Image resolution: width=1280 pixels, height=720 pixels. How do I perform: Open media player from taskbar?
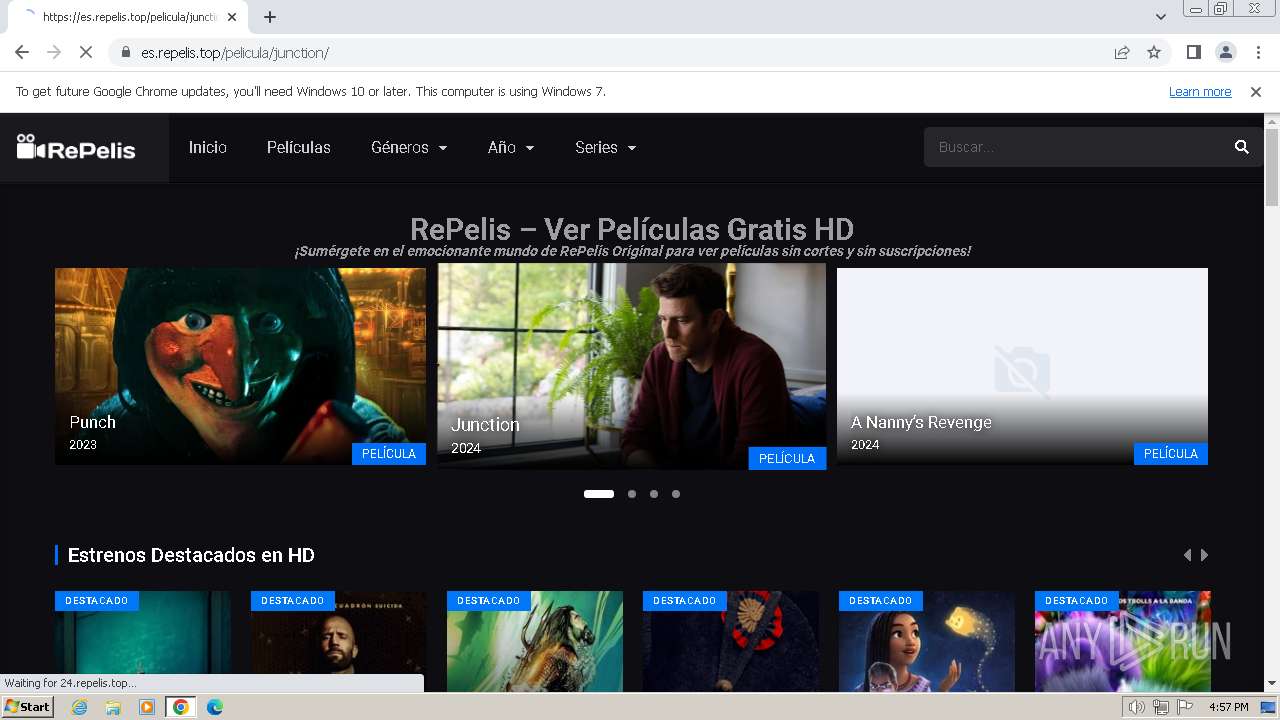click(147, 707)
